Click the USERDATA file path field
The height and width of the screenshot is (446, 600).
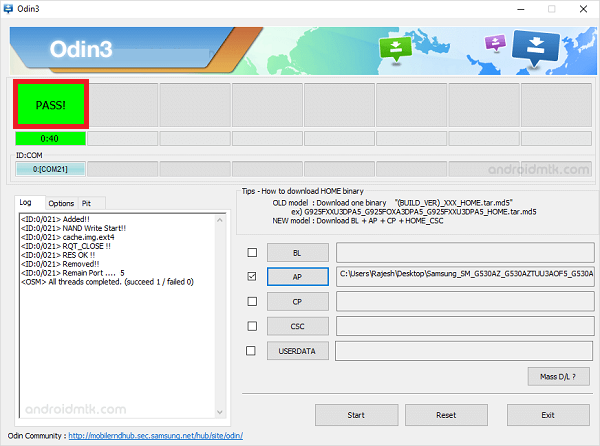464,351
